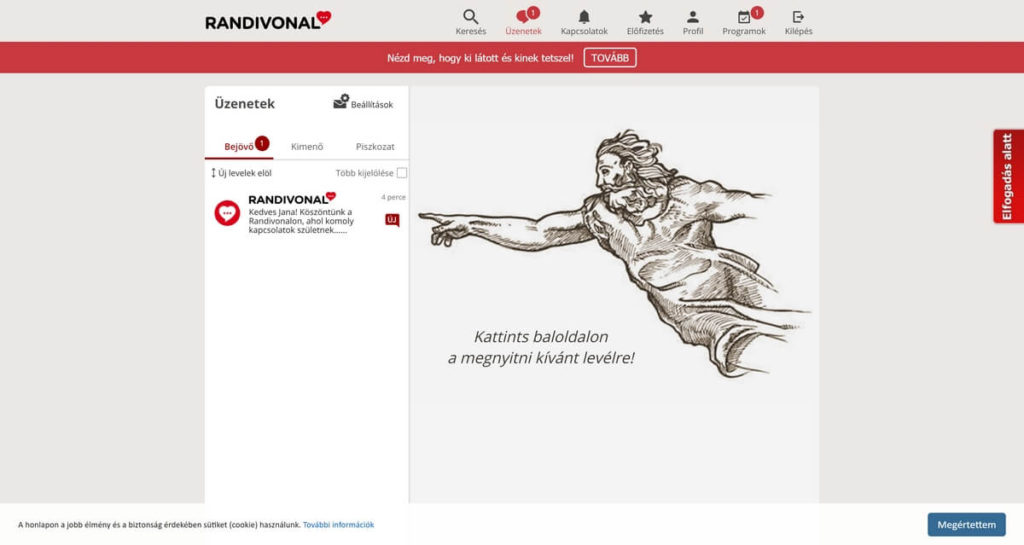Open Előfizetés star icon
Viewport: 1024px width, 545px height.
[x=645, y=17]
